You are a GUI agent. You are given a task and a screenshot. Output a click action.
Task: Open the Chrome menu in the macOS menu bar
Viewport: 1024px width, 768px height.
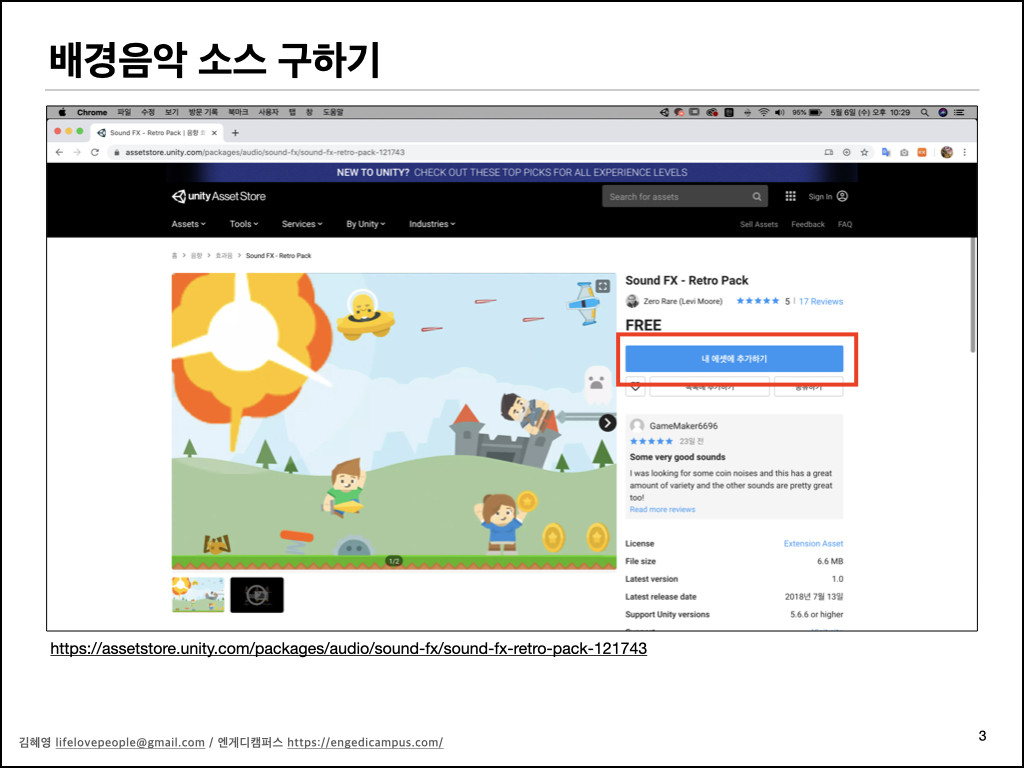[x=92, y=112]
